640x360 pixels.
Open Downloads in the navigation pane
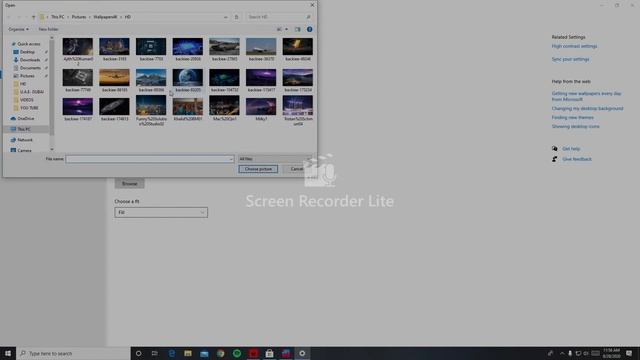pos(30,60)
